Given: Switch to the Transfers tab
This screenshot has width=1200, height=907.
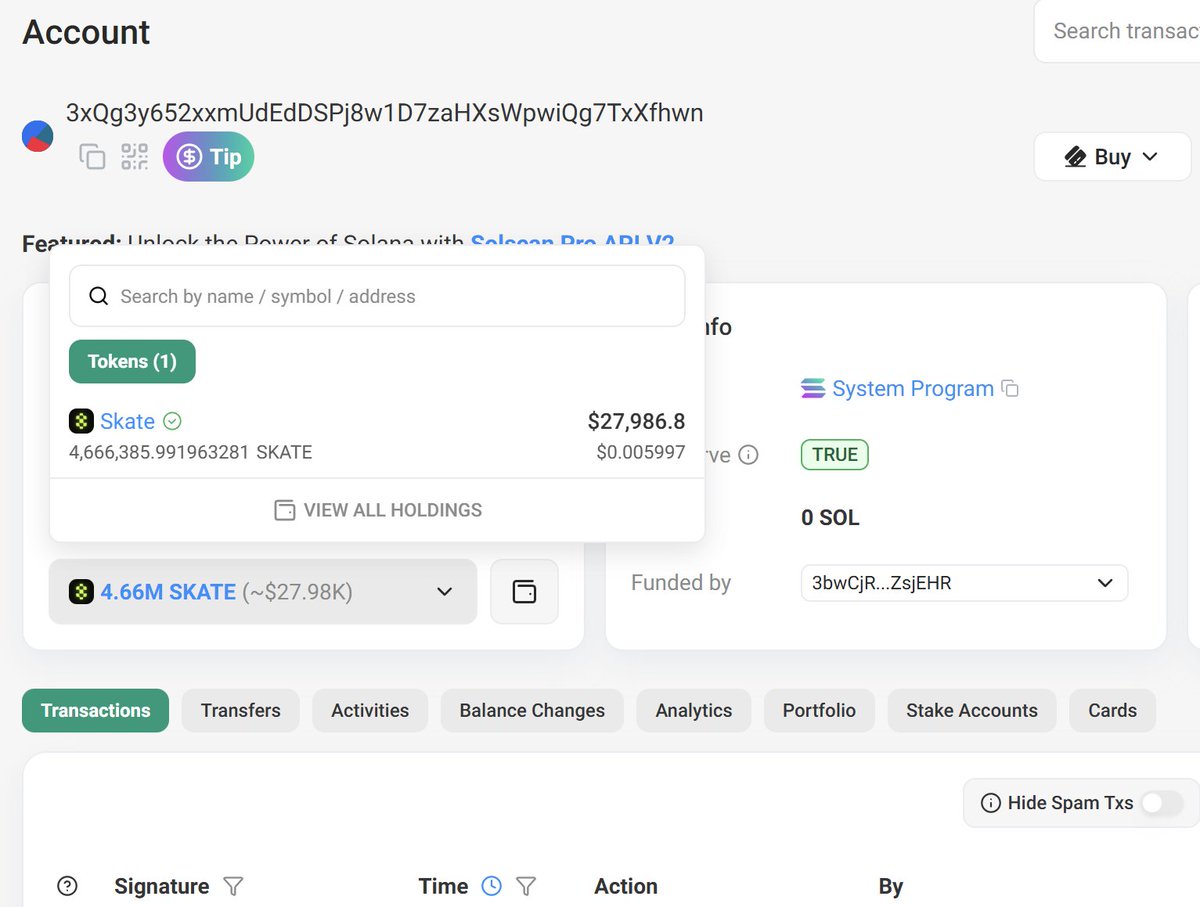Looking at the screenshot, I should click(240, 711).
